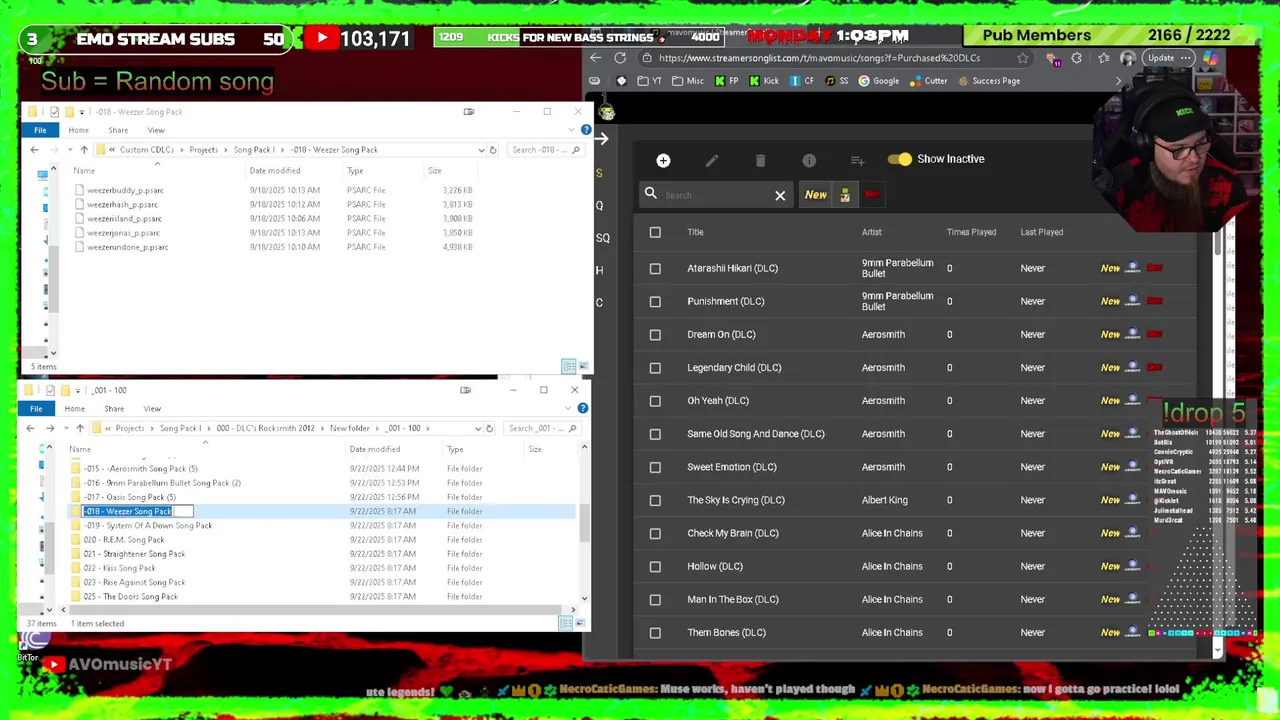Click the Search -018 box in Weezer explorer
1280x720 pixels.
pyautogui.click(x=545, y=150)
